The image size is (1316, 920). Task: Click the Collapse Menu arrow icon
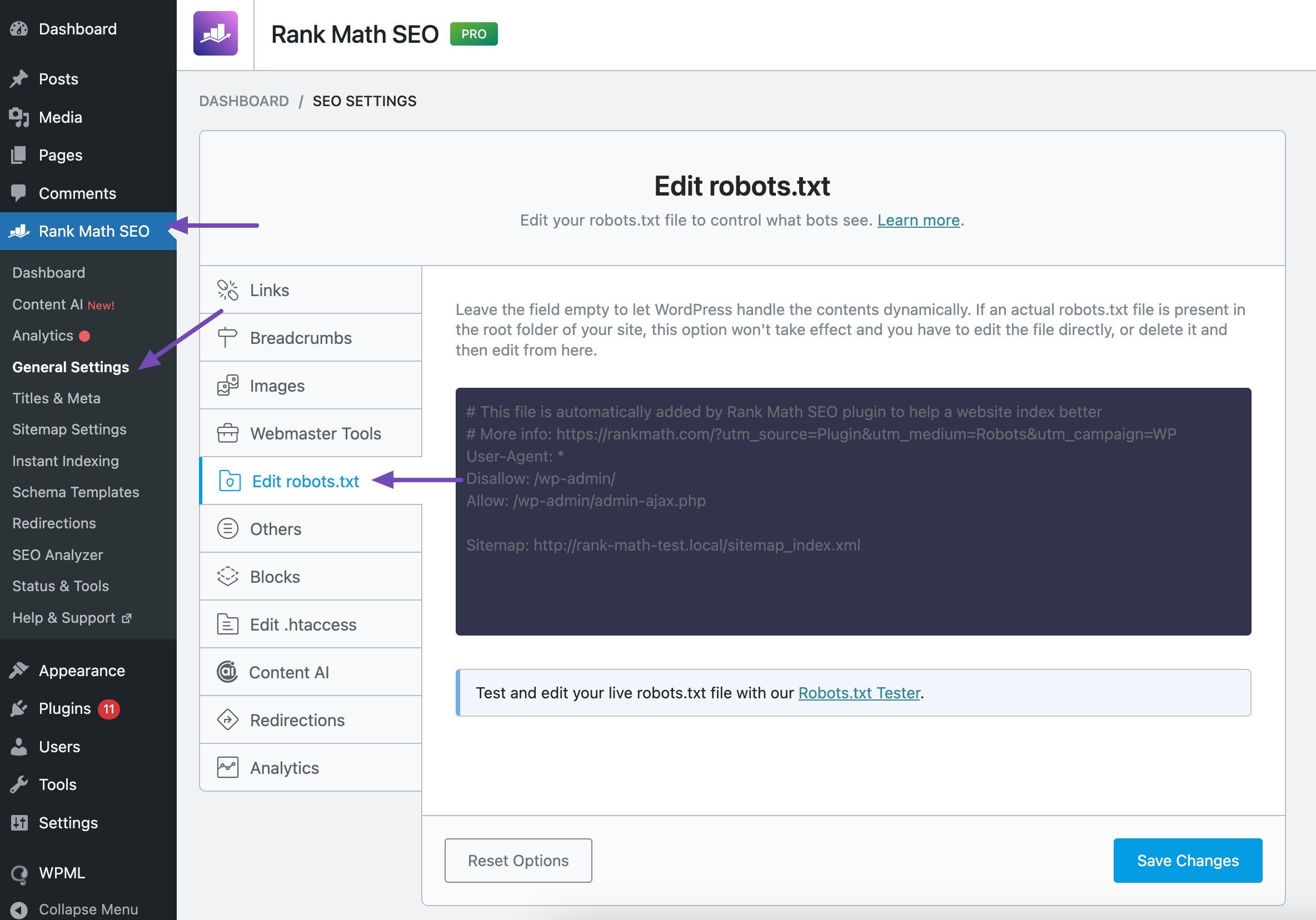point(19,909)
